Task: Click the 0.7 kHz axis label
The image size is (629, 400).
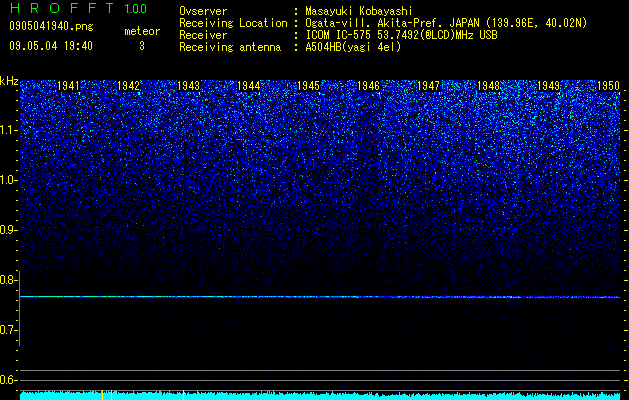Action: tap(8, 330)
